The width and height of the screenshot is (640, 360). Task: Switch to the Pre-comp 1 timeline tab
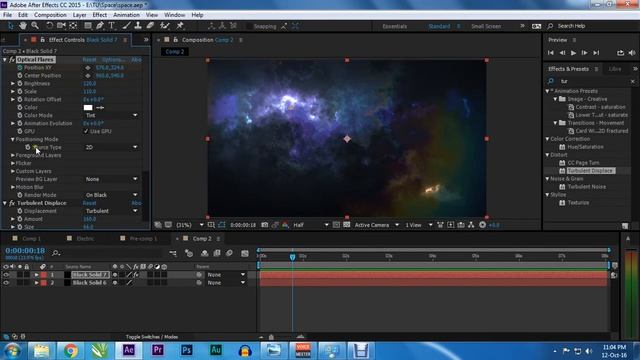pos(143,238)
